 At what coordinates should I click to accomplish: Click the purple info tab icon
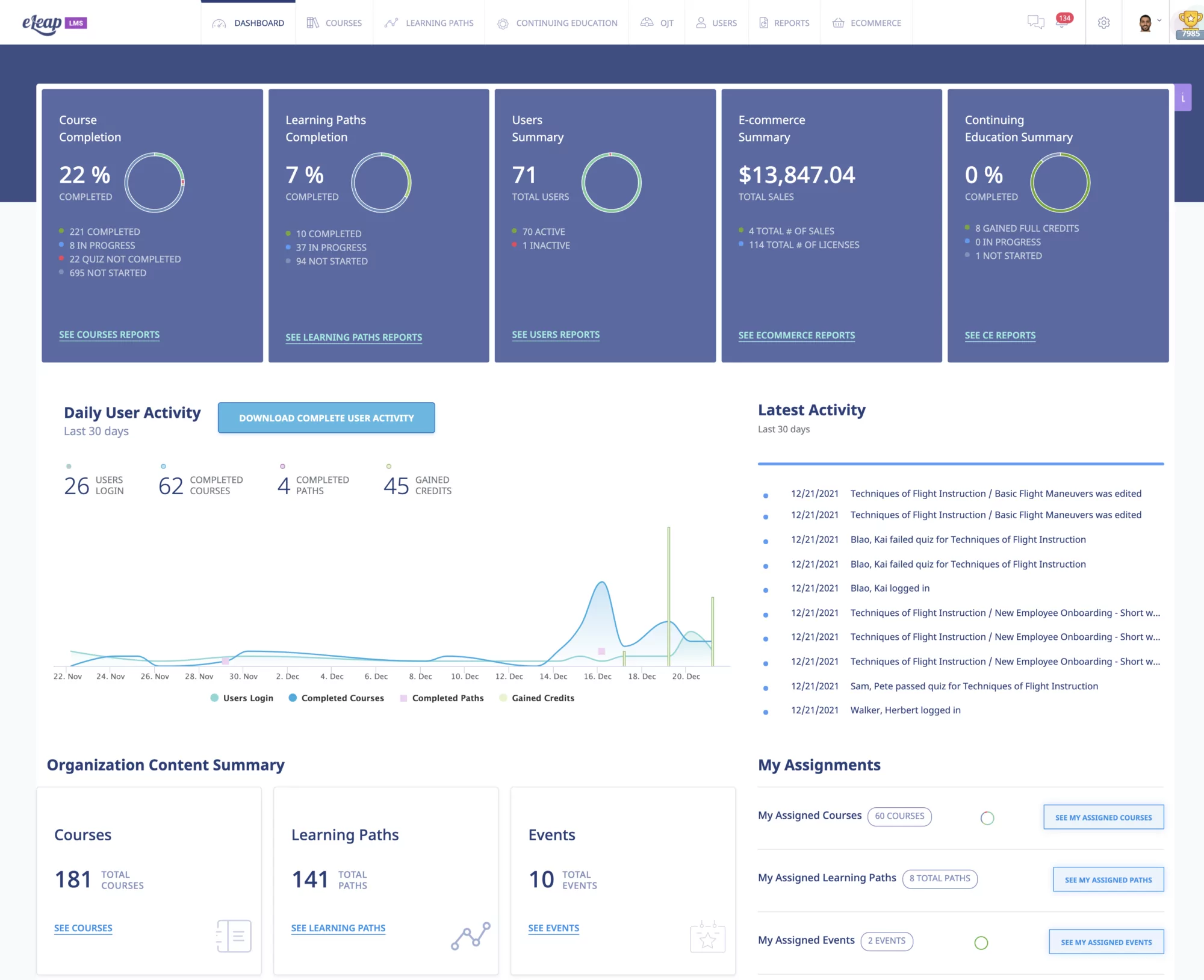tap(1183, 98)
